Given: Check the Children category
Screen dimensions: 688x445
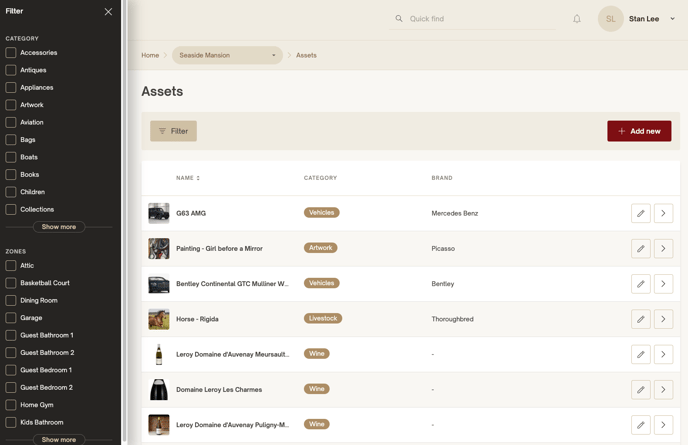Looking at the screenshot, I should (x=11, y=192).
